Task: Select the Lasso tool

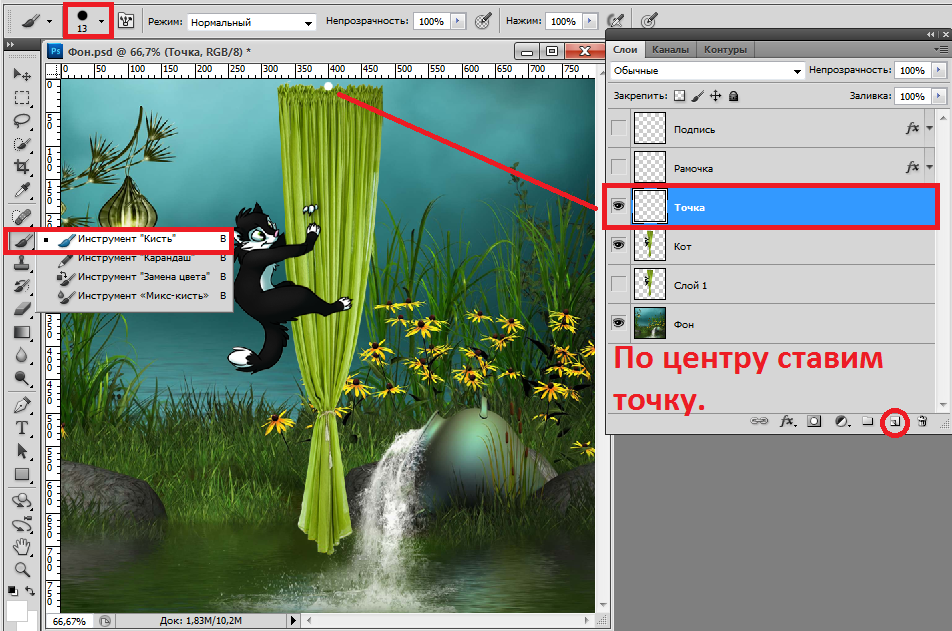Action: (22, 121)
